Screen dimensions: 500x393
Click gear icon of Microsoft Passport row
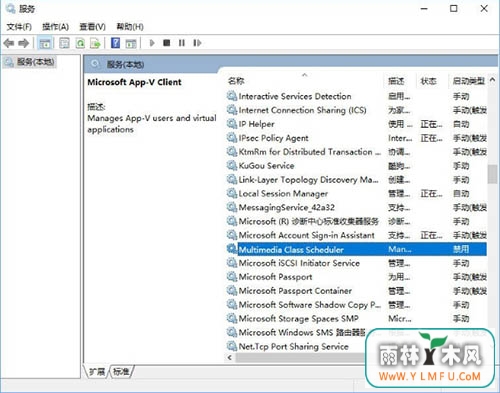pos(232,277)
